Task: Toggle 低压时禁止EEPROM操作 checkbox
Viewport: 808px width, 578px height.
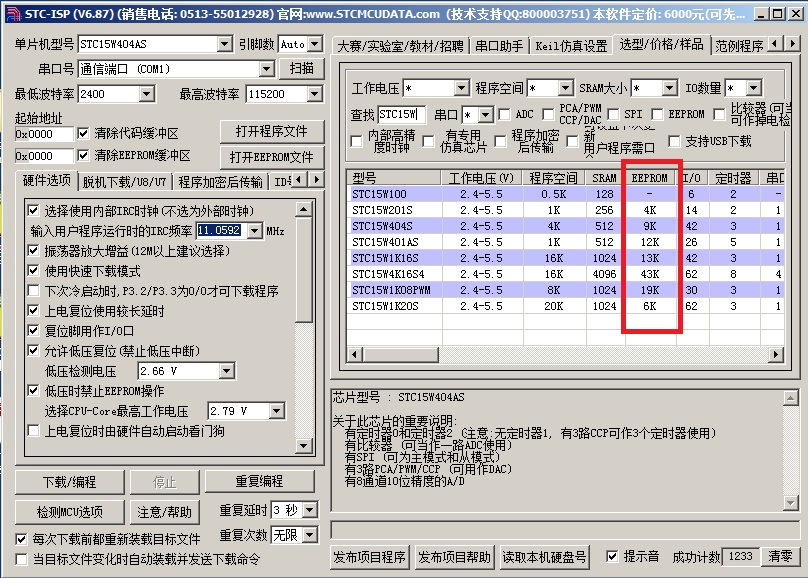Action: point(33,390)
